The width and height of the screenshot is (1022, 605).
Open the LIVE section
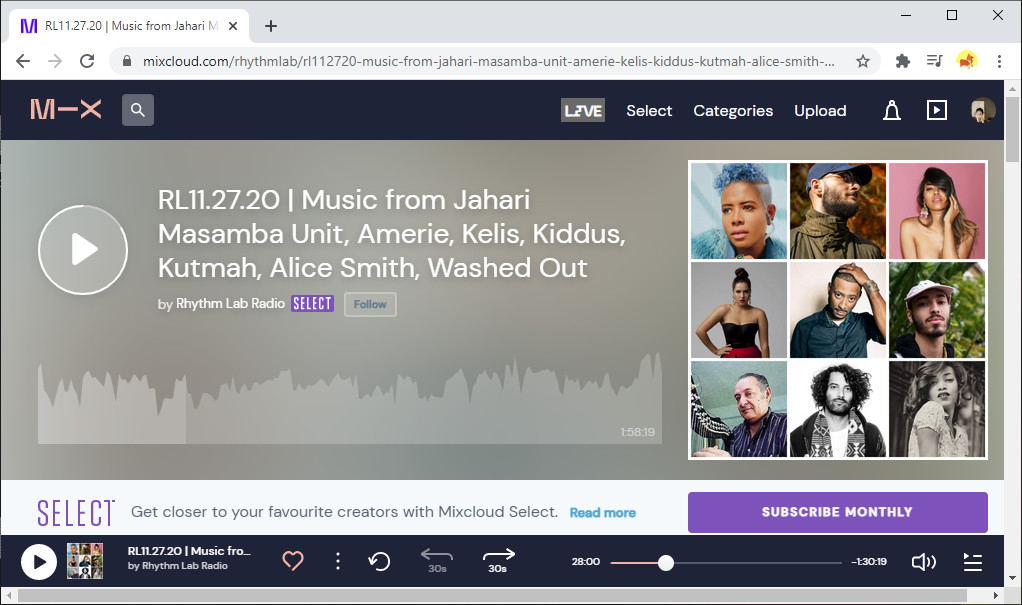click(x=583, y=110)
